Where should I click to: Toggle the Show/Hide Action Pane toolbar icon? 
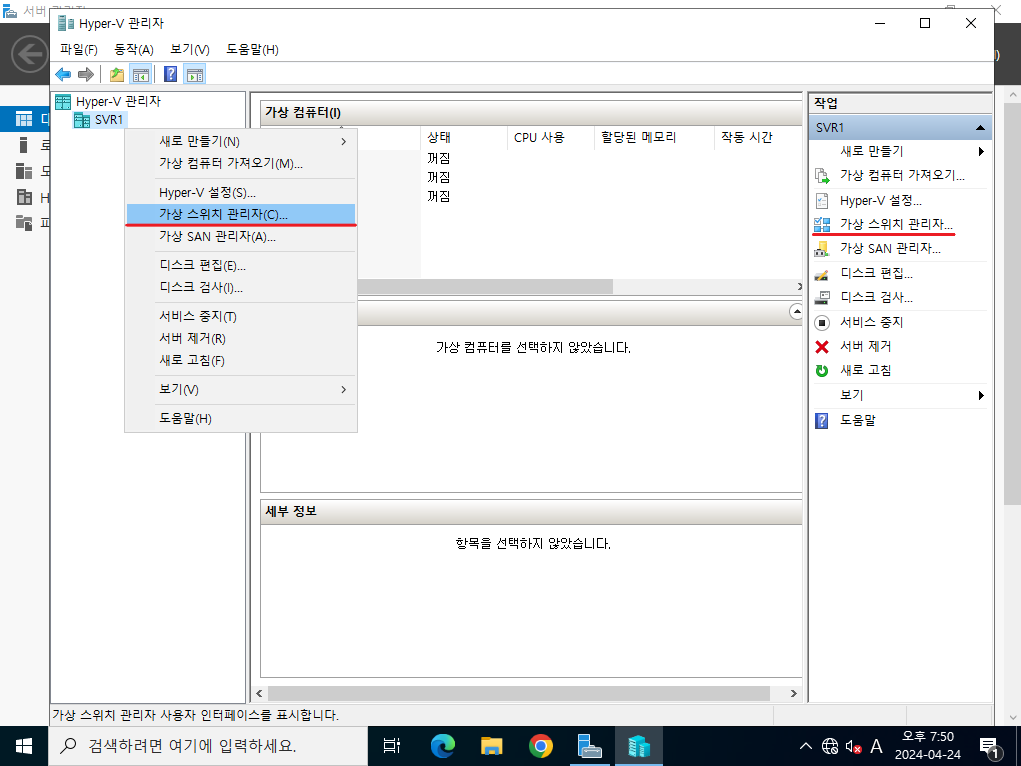tap(195, 74)
